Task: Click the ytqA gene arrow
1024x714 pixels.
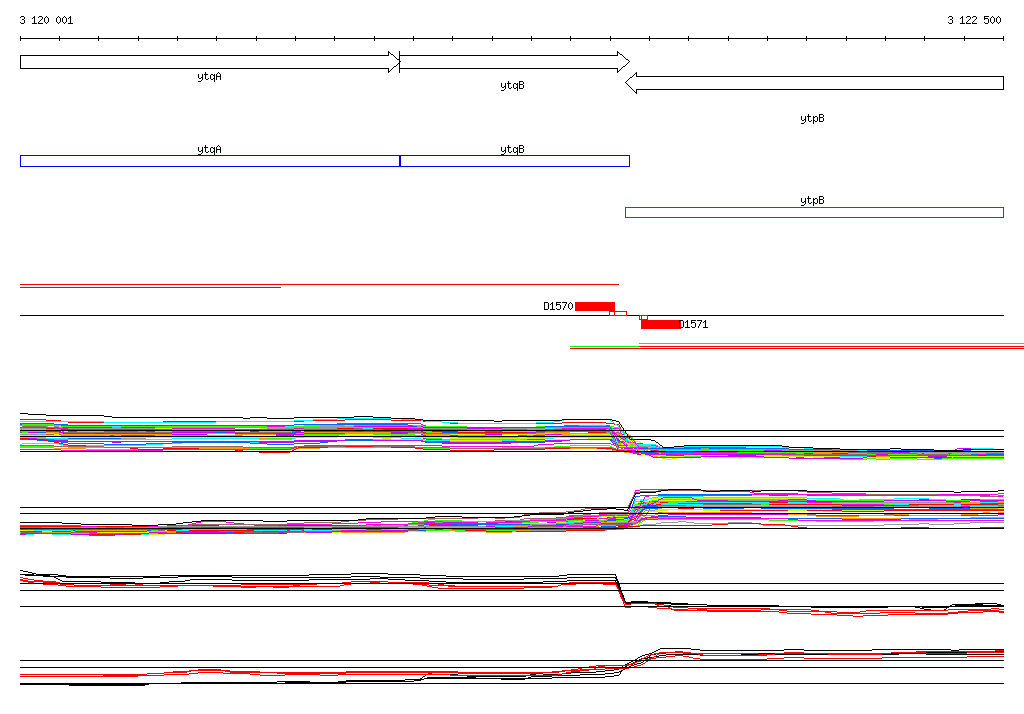Action: (210, 62)
